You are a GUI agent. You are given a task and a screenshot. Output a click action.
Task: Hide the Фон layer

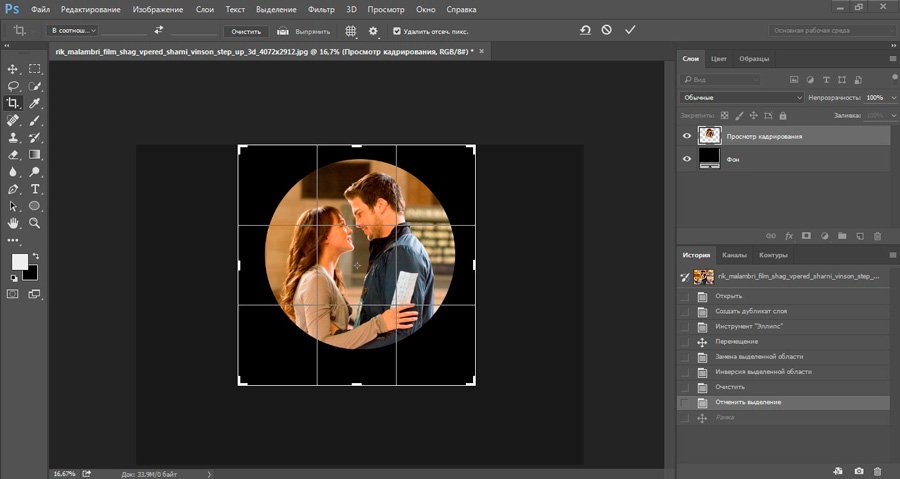[687, 159]
